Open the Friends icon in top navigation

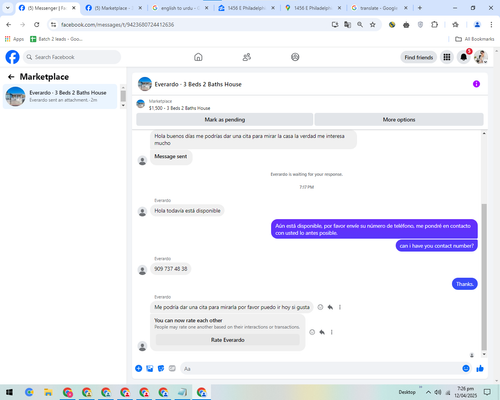point(247,57)
